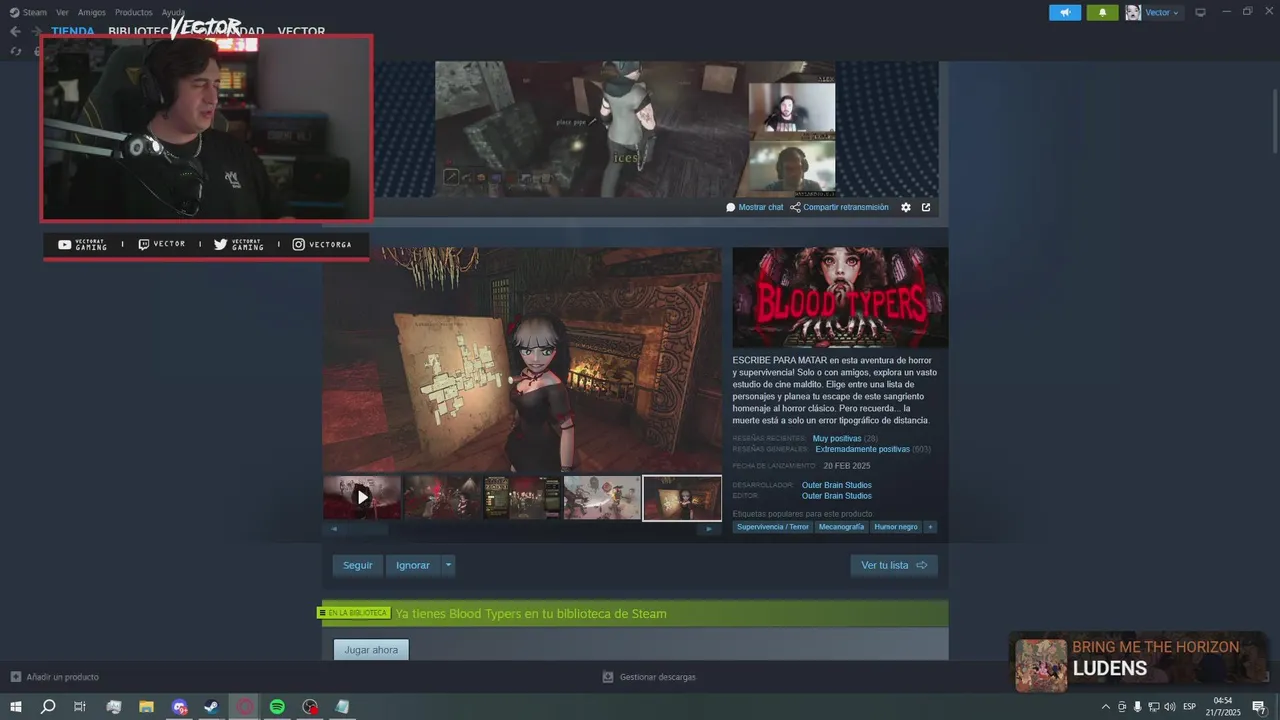Click the thumbnail strip scrollbar
Viewport: 1280px width, 720px height.
click(521, 528)
